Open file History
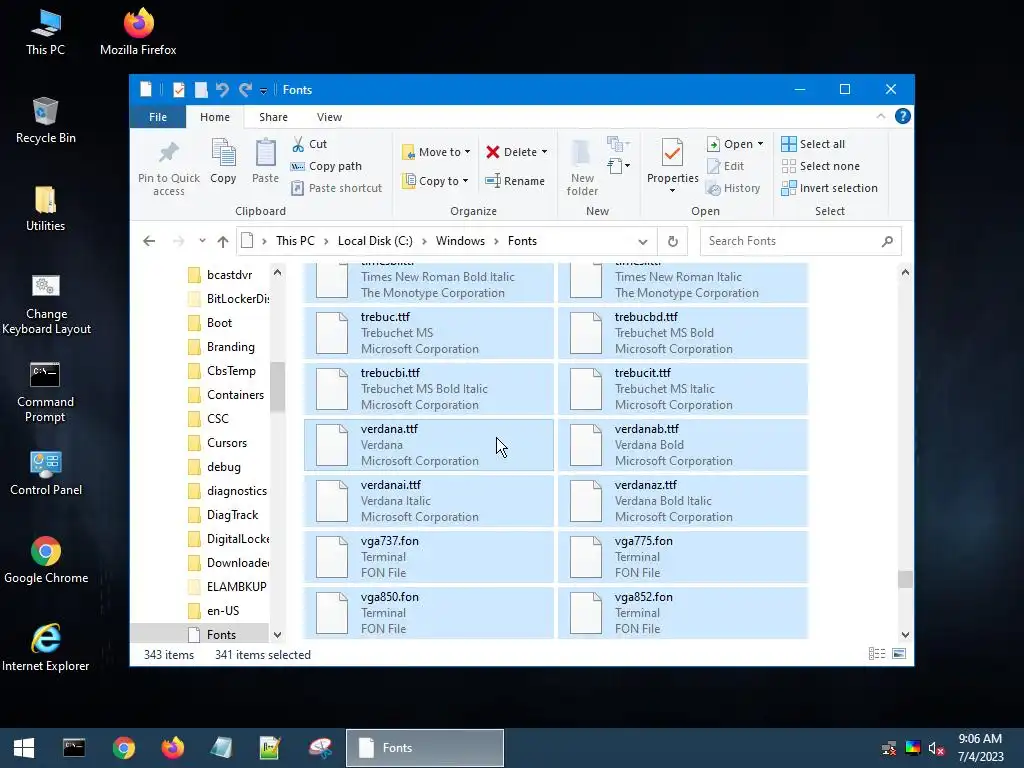The image size is (1024, 768). (x=733, y=188)
